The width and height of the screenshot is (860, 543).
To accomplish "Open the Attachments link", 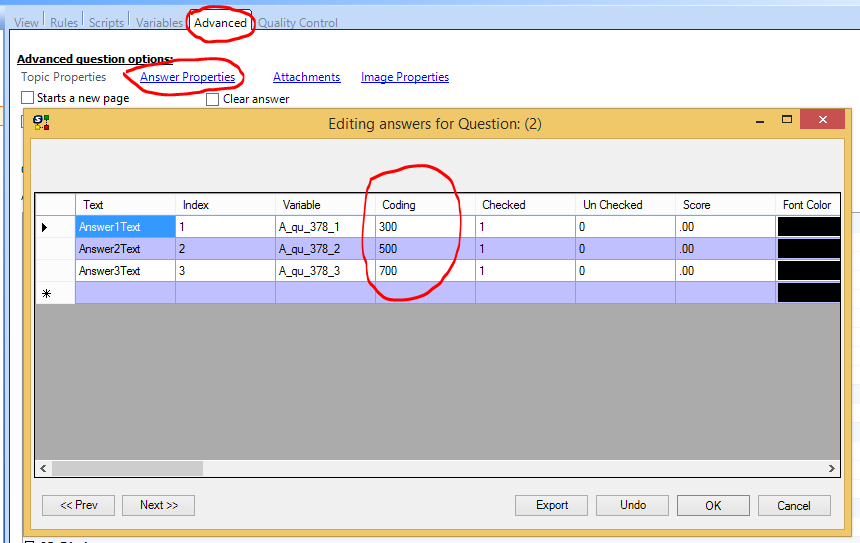I will coord(307,77).
